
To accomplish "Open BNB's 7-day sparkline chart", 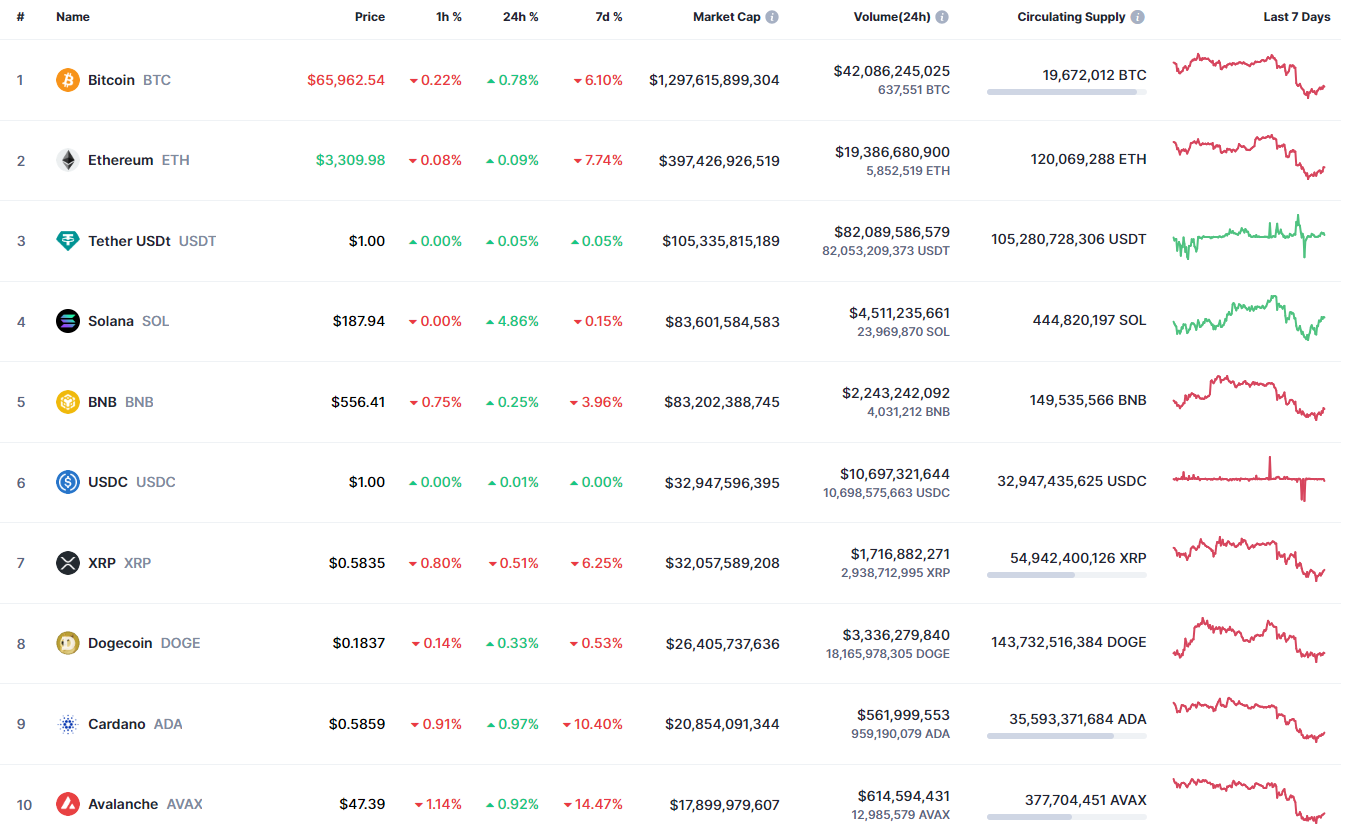I will 1249,398.
